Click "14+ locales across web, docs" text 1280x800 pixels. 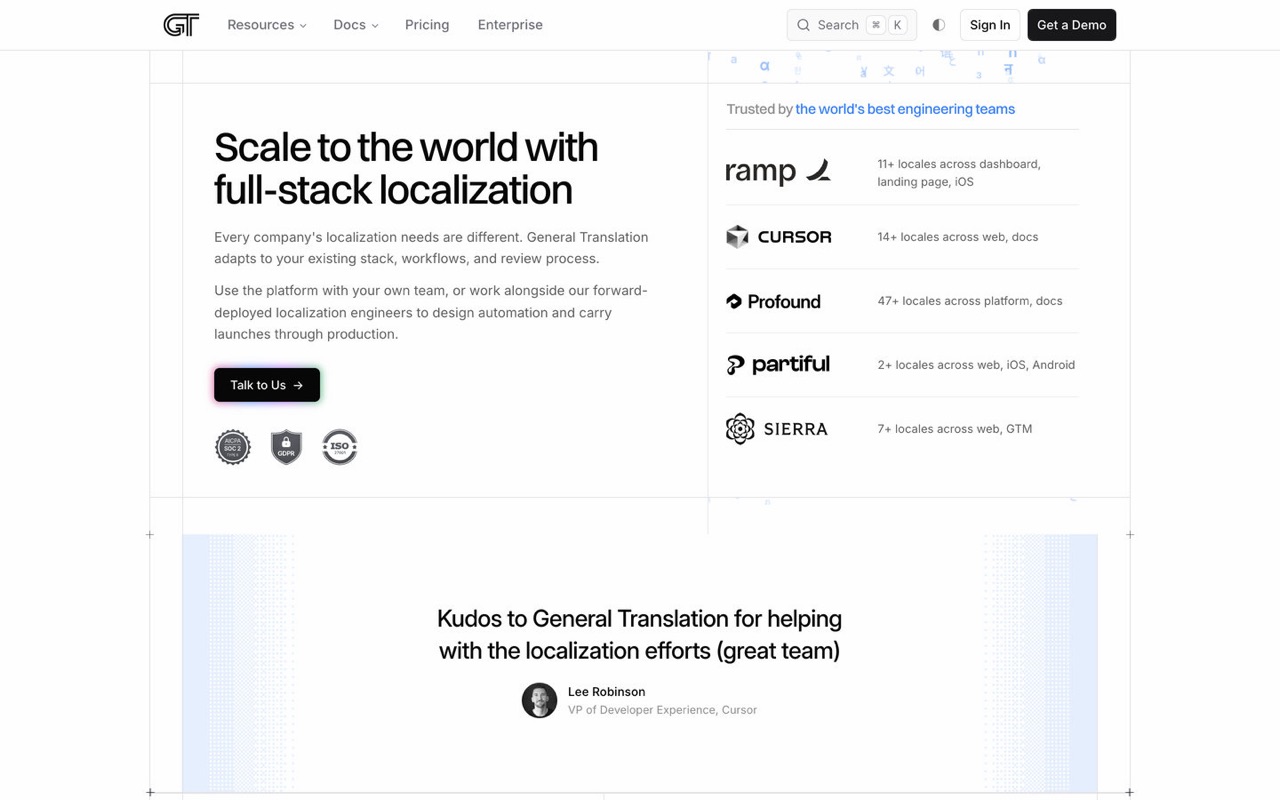958,237
